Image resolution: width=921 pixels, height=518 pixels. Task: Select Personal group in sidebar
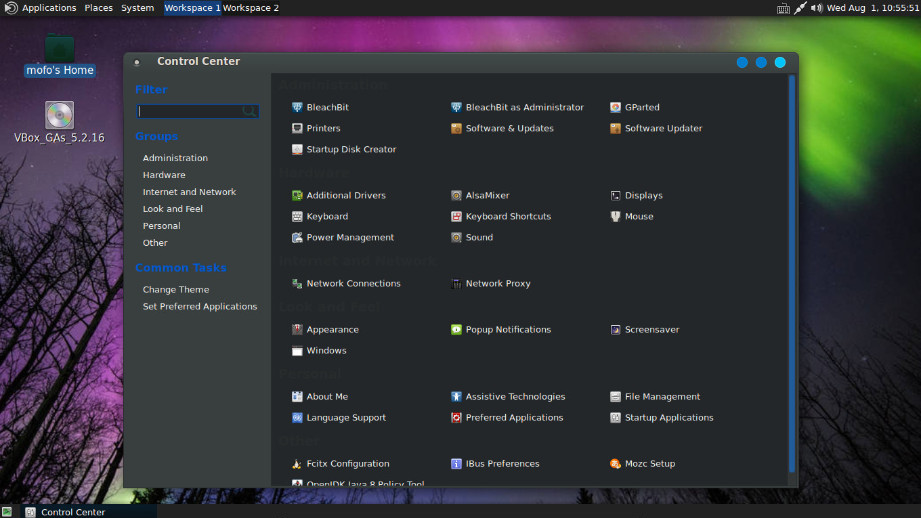click(162, 226)
